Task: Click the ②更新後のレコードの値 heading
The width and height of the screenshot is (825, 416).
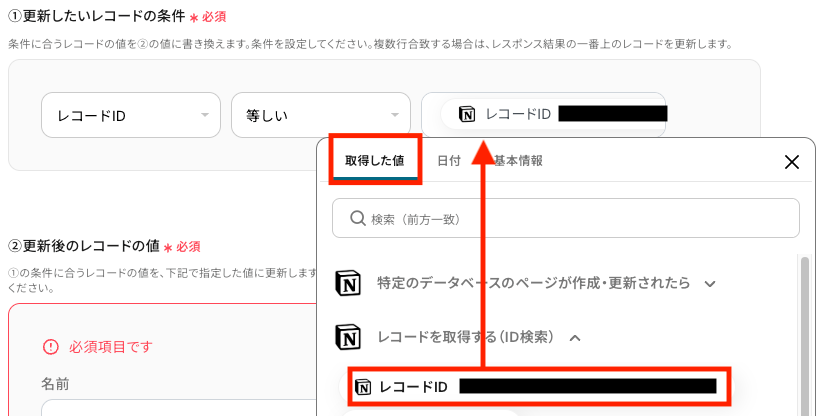Action: point(84,246)
